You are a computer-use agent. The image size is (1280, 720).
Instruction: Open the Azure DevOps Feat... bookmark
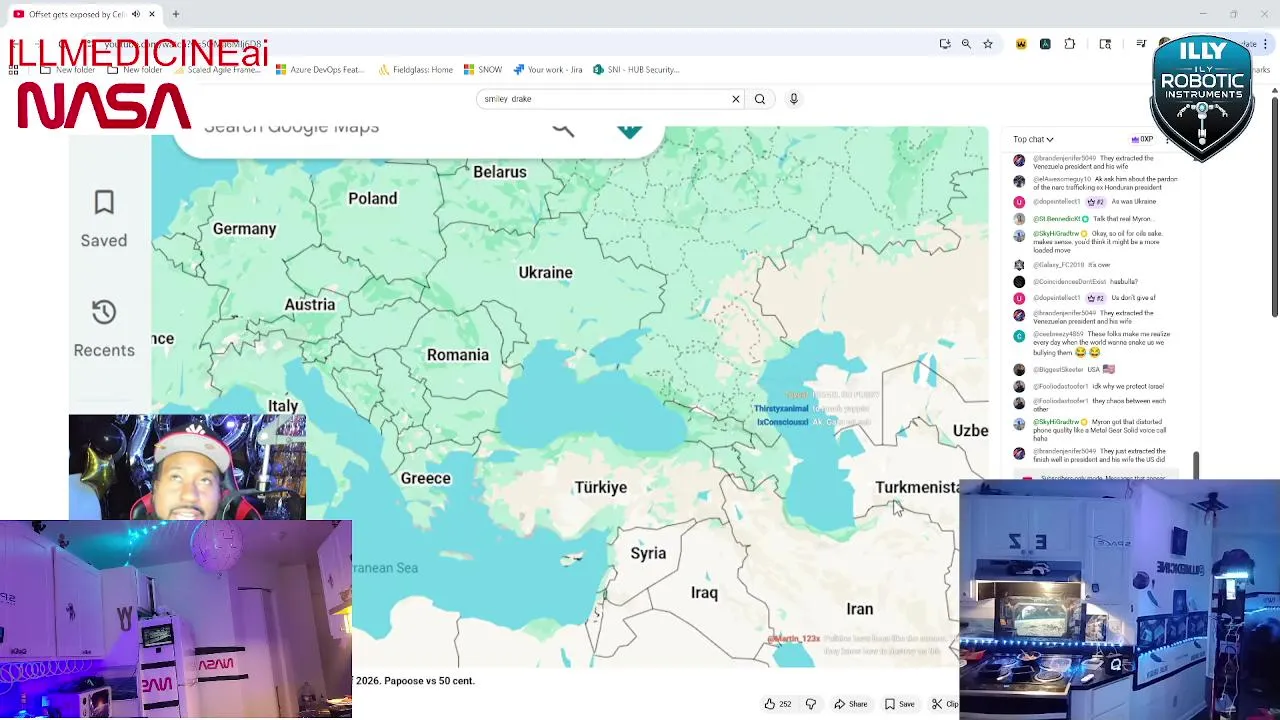click(319, 70)
